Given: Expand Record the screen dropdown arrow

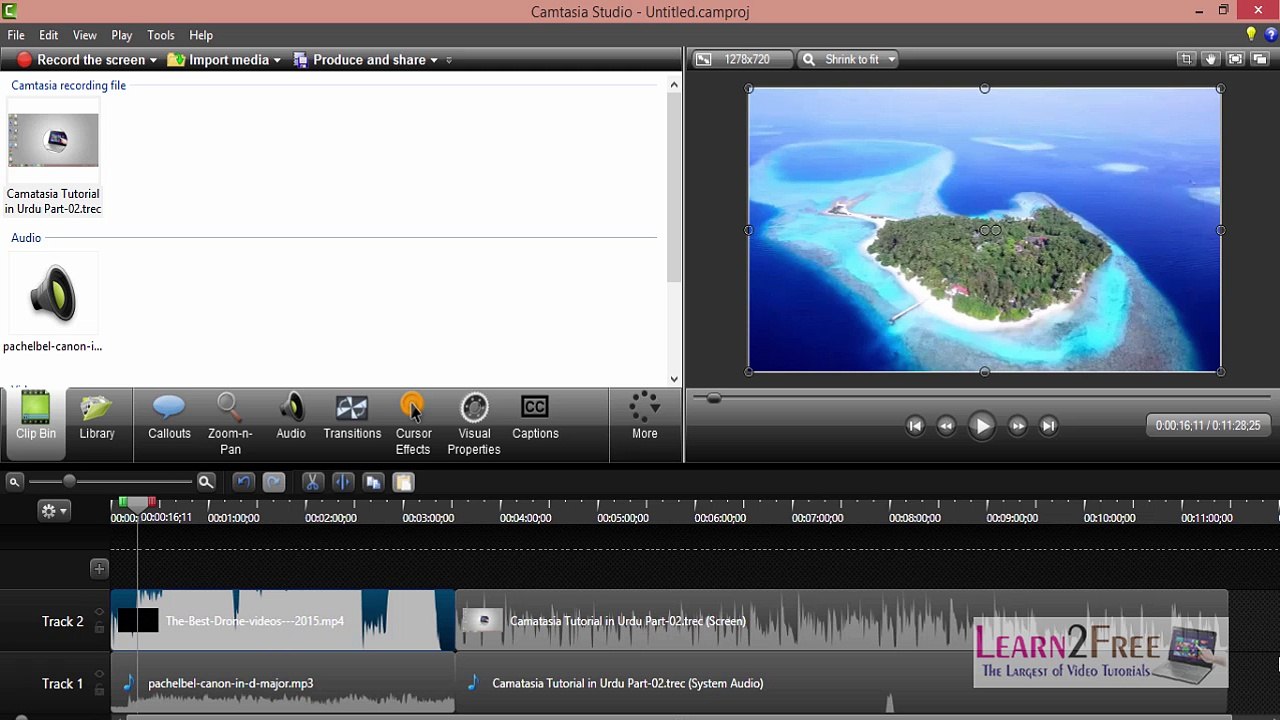Looking at the screenshot, I should pyautogui.click(x=153, y=60).
